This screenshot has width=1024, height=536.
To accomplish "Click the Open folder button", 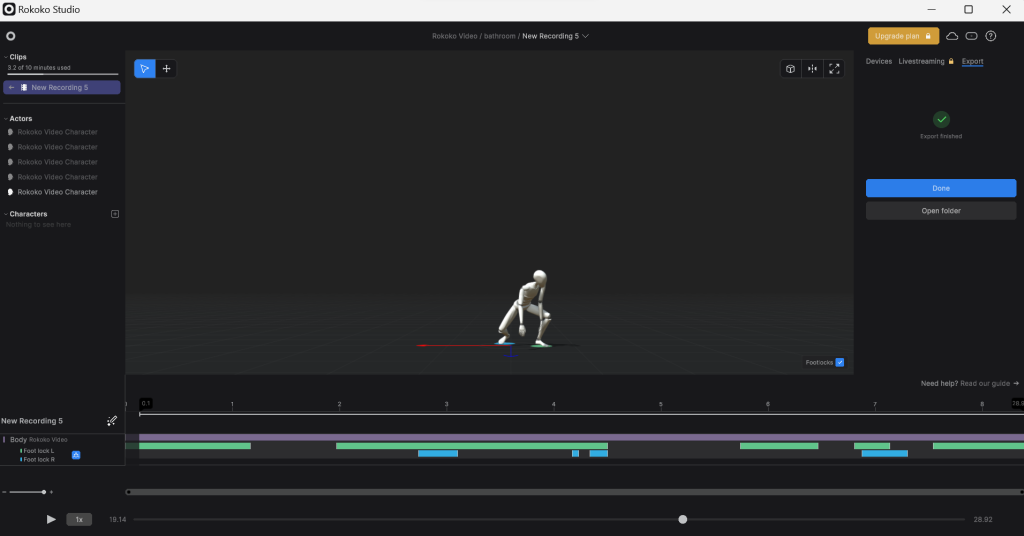I will coord(941,211).
